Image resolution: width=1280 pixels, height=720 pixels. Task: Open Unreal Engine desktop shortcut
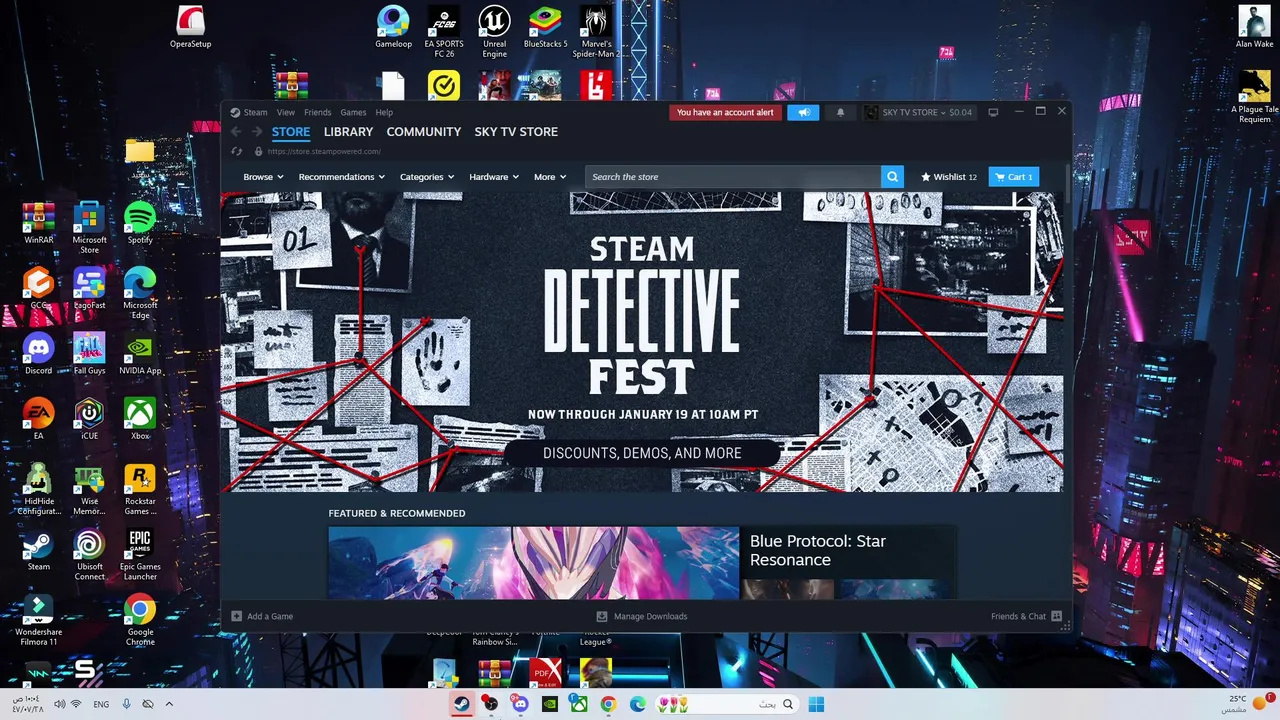pos(494,31)
